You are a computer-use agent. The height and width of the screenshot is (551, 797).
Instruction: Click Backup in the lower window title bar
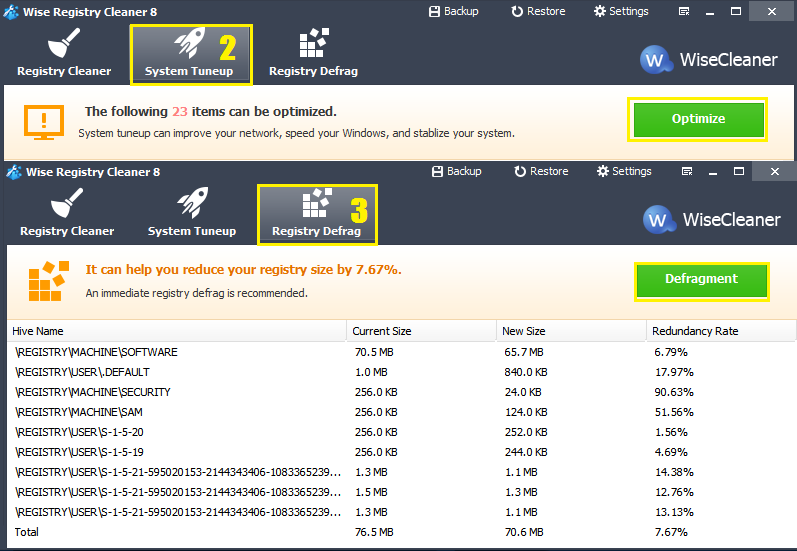coord(457,171)
